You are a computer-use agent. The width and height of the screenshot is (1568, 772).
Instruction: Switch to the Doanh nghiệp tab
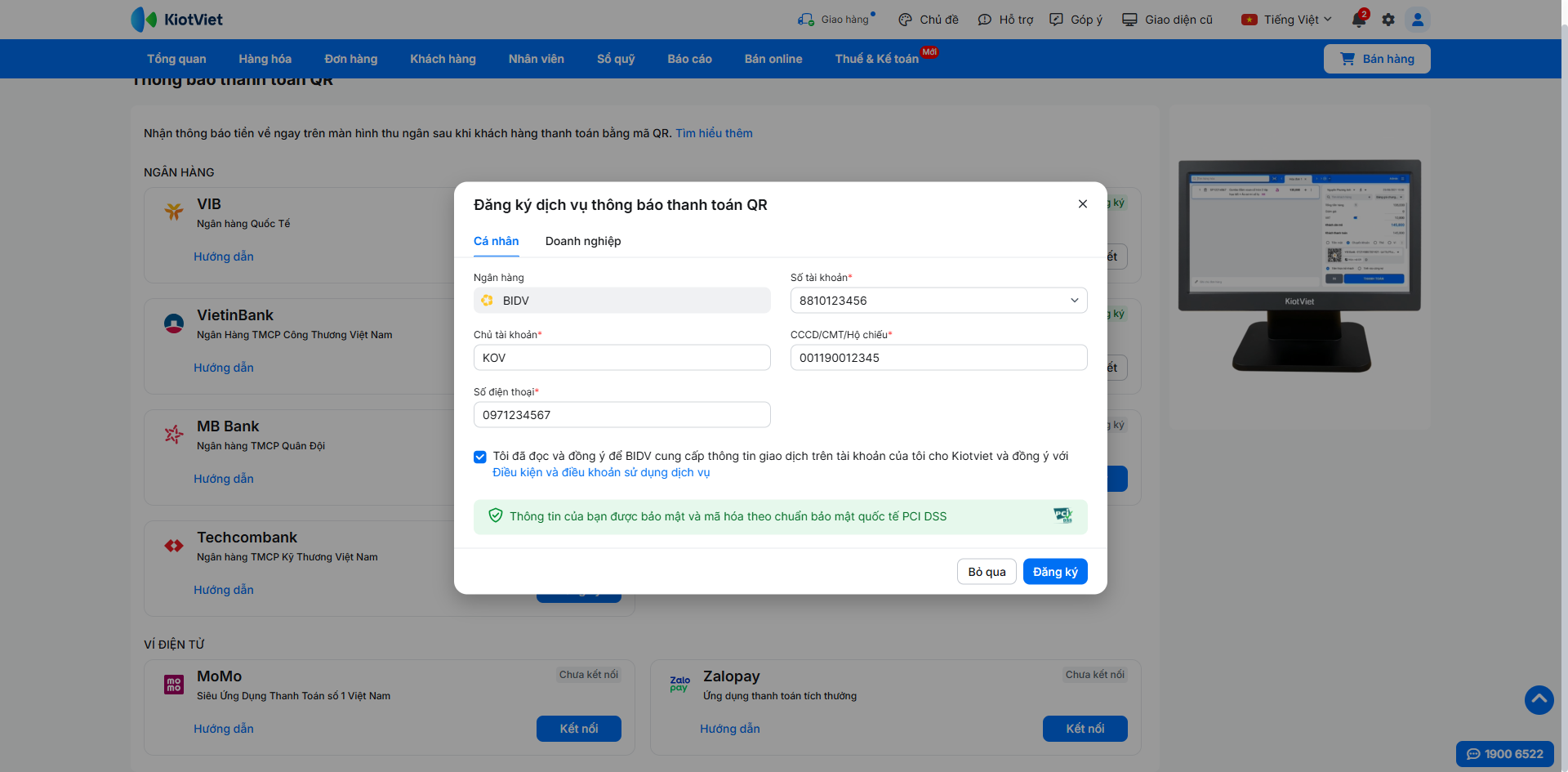point(583,241)
